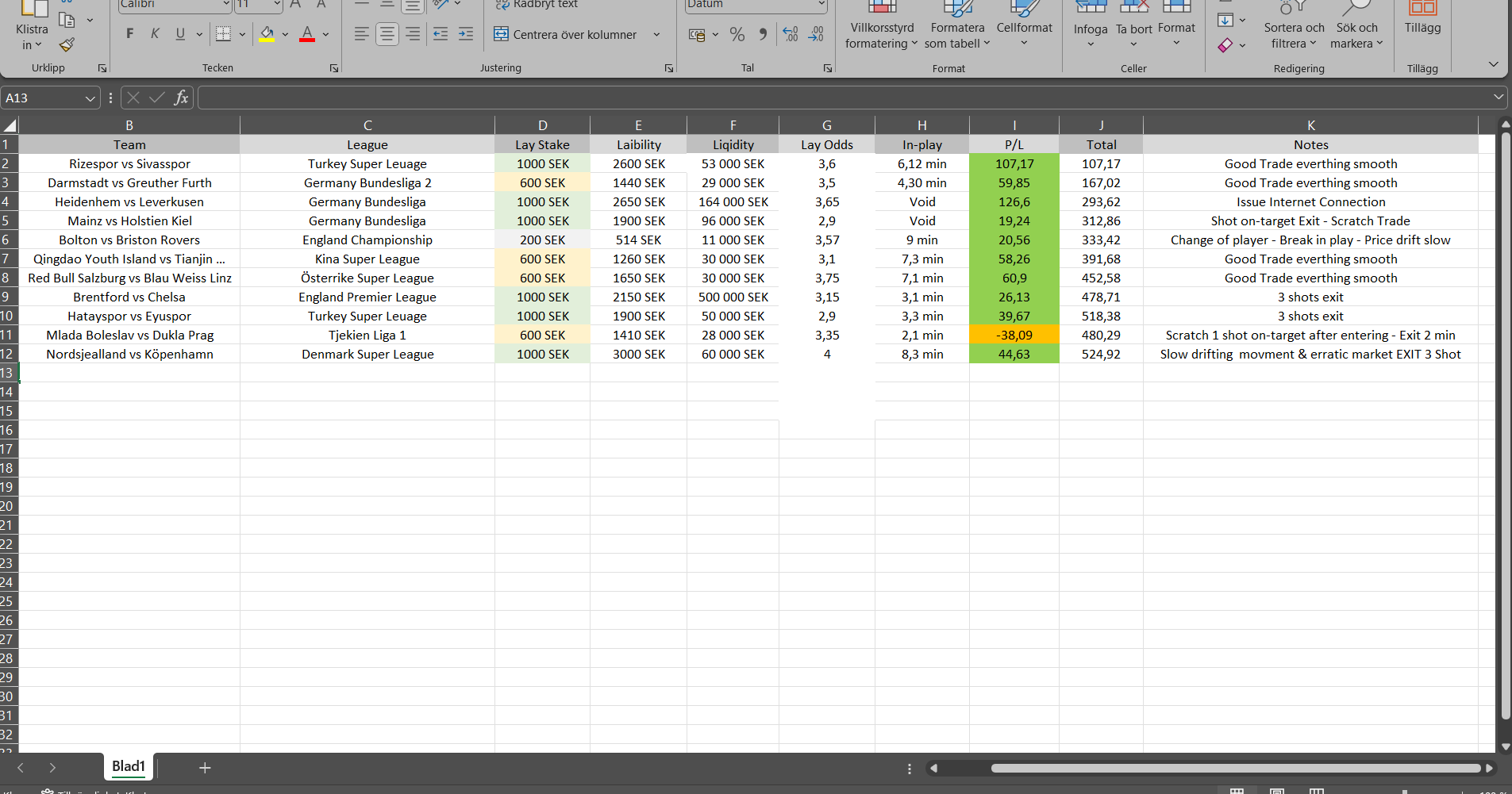Screen dimensions: 1512x794
Task: Click decrease indent icon
Action: 441,34
